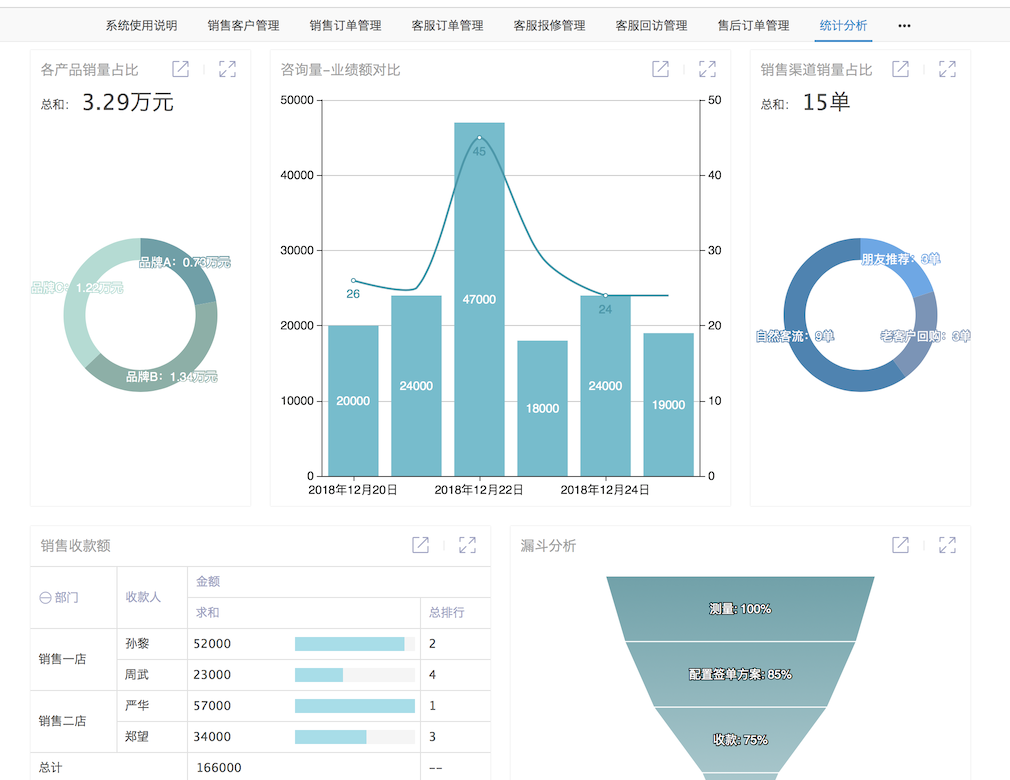Expand 销售渠道销量占比 chart to fullscreen

point(947,69)
